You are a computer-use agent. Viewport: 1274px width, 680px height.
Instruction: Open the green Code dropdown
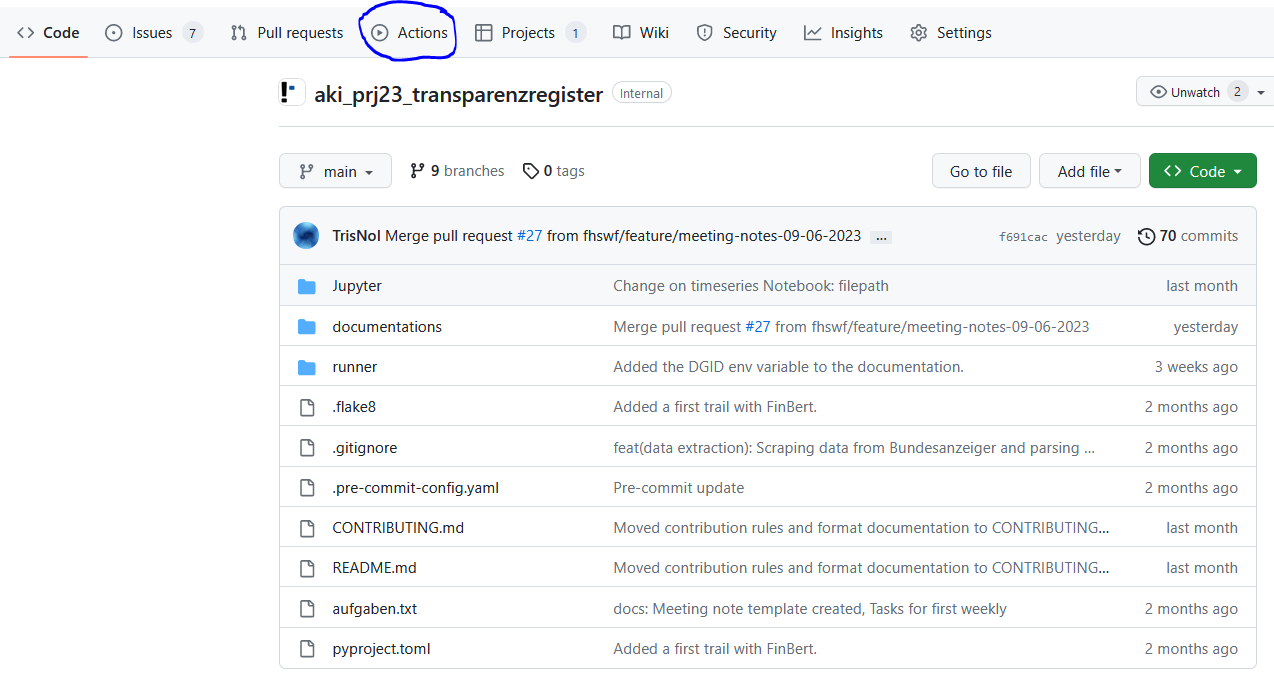[1202, 172]
